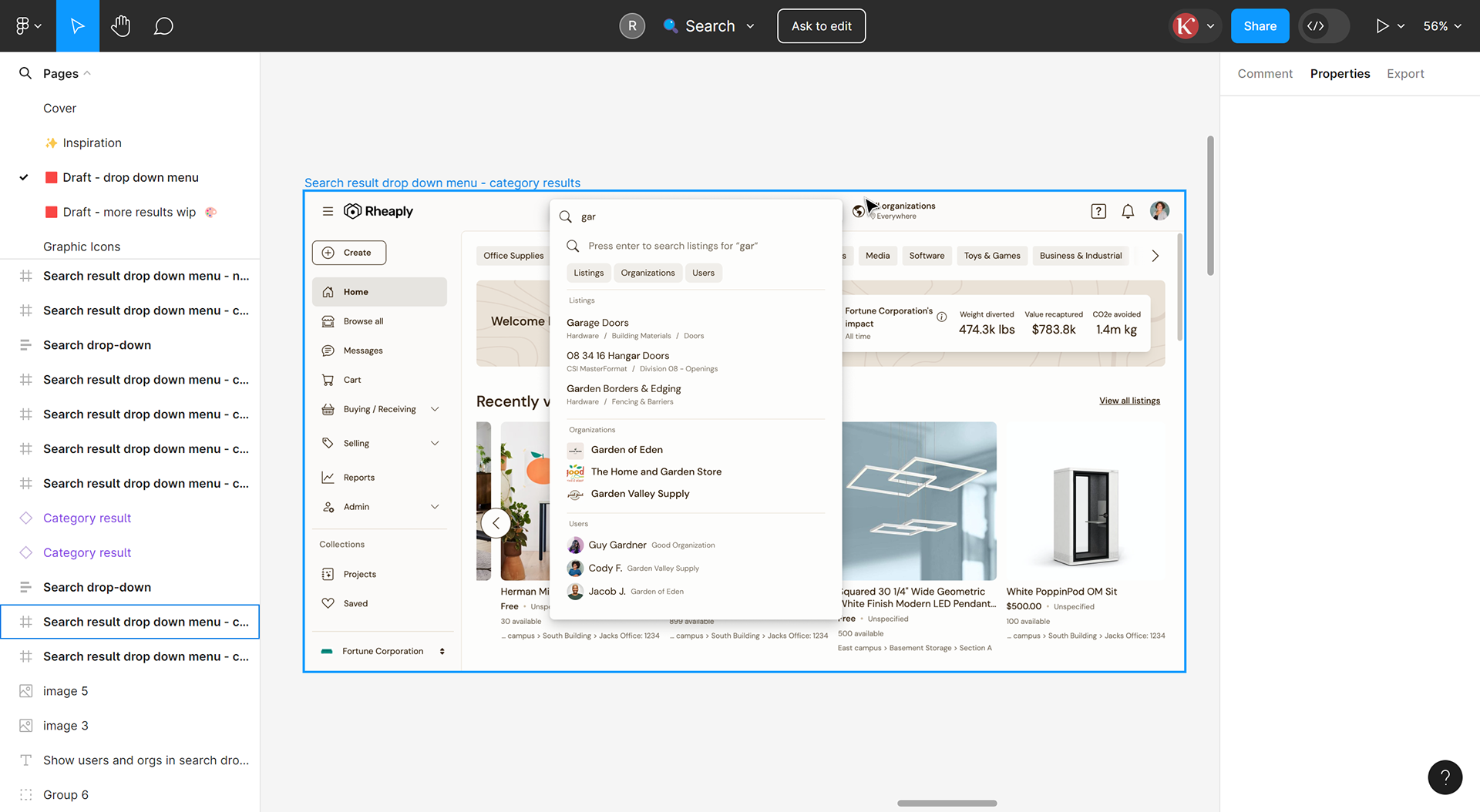The height and width of the screenshot is (812, 1480).
Task: Click the previous carousel arrow circle
Action: point(496,523)
